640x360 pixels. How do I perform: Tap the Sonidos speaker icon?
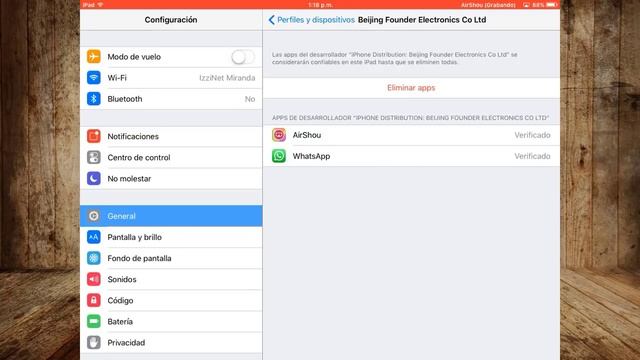tap(93, 279)
